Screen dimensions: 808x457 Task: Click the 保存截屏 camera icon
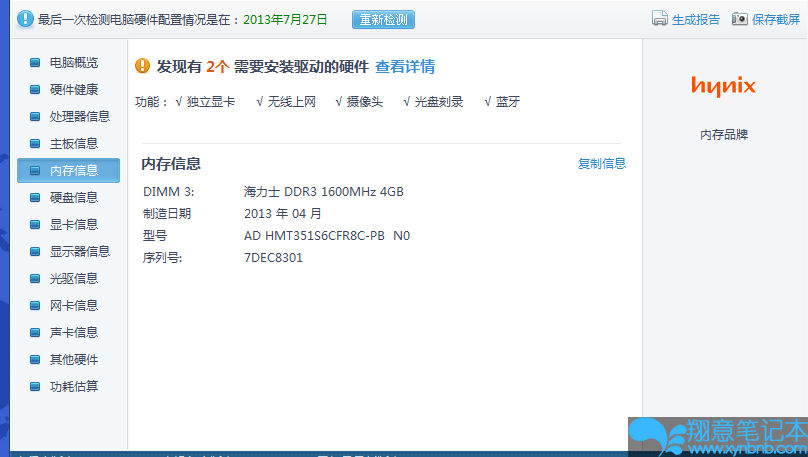point(740,19)
